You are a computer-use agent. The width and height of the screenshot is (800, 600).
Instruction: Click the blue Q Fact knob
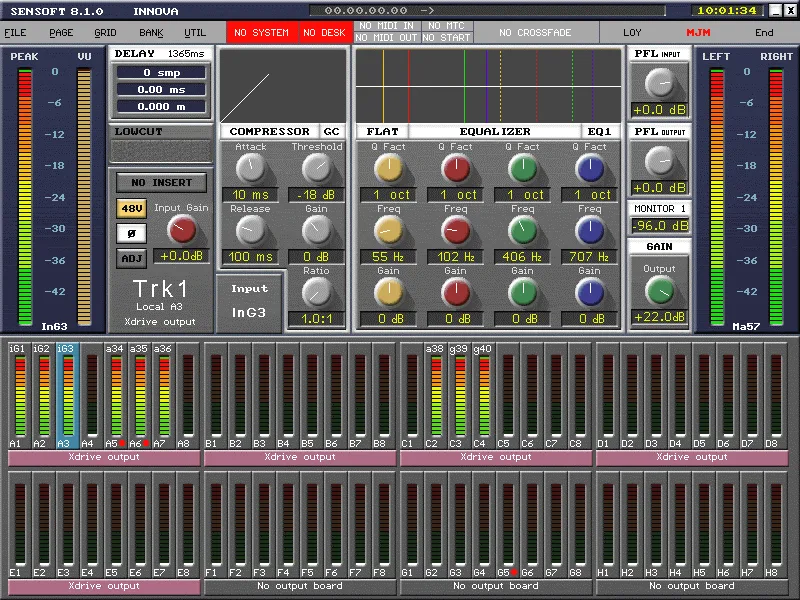[x=590, y=168]
